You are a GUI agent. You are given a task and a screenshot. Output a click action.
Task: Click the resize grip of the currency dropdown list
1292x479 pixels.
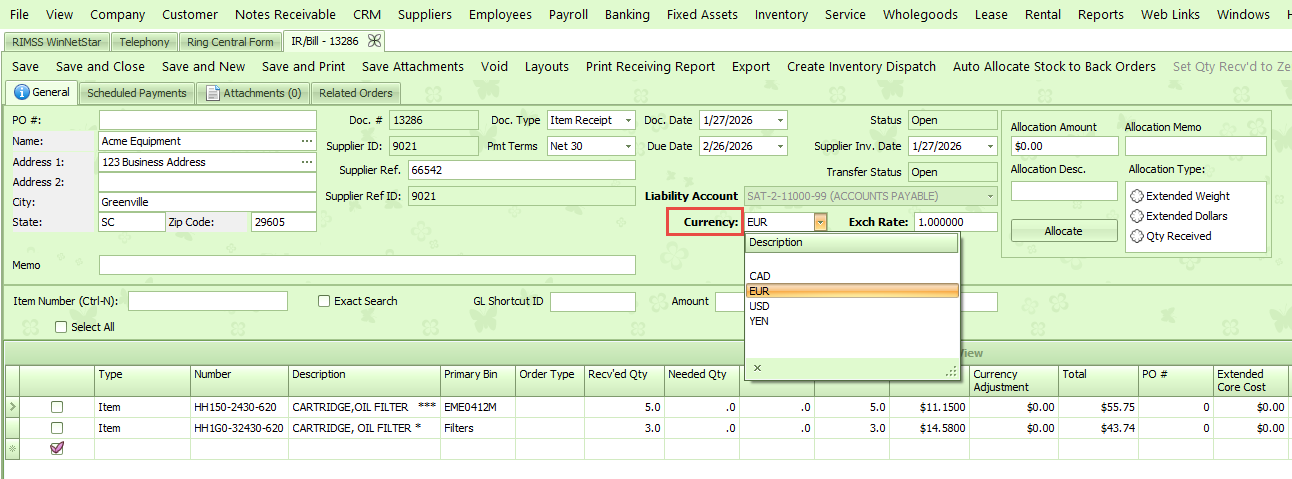(x=951, y=371)
